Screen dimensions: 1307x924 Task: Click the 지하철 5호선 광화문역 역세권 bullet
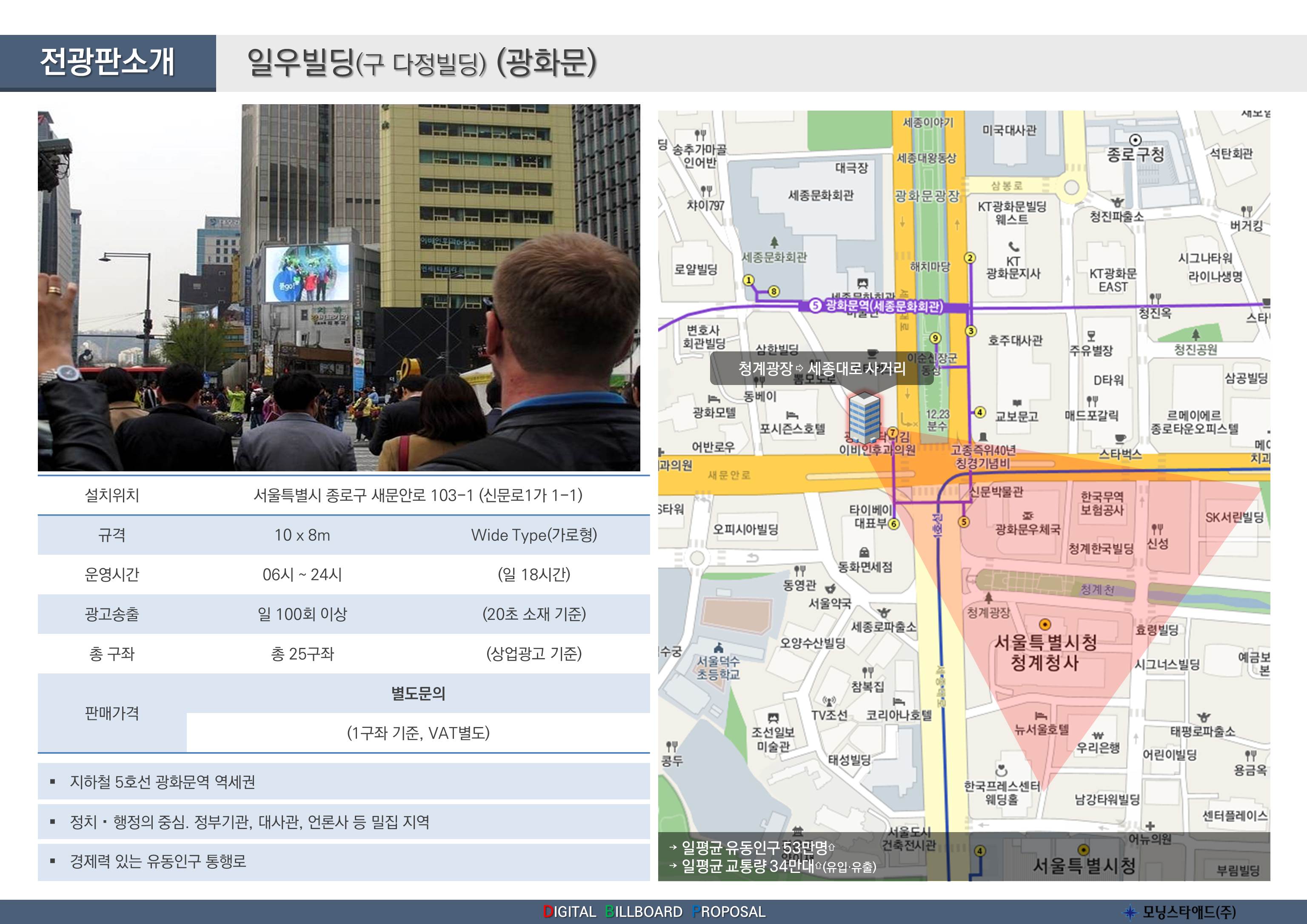point(162,781)
